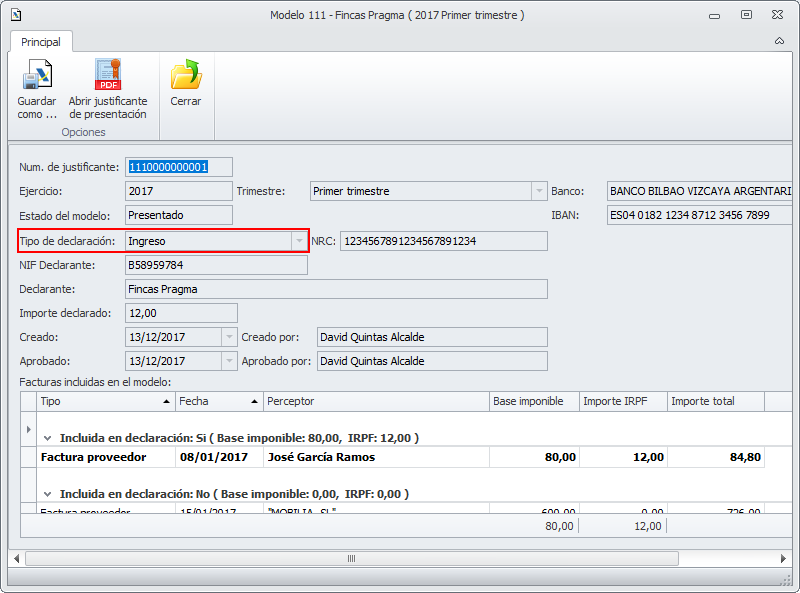Click the Cerrar folder icon
The height and width of the screenshot is (593, 800).
point(186,76)
